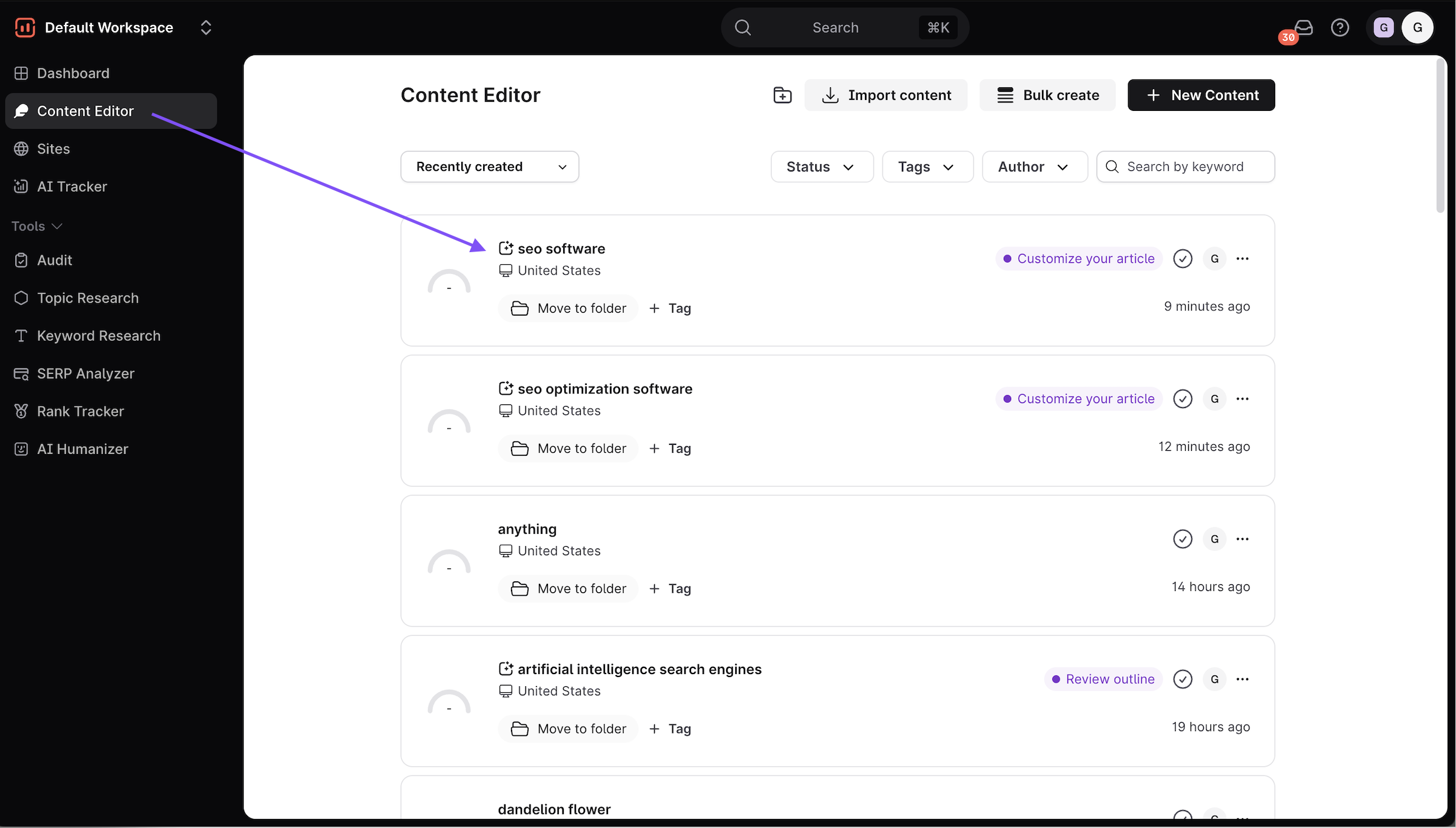
Task: Click the three-dot menu on seo software
Action: [1242, 259]
